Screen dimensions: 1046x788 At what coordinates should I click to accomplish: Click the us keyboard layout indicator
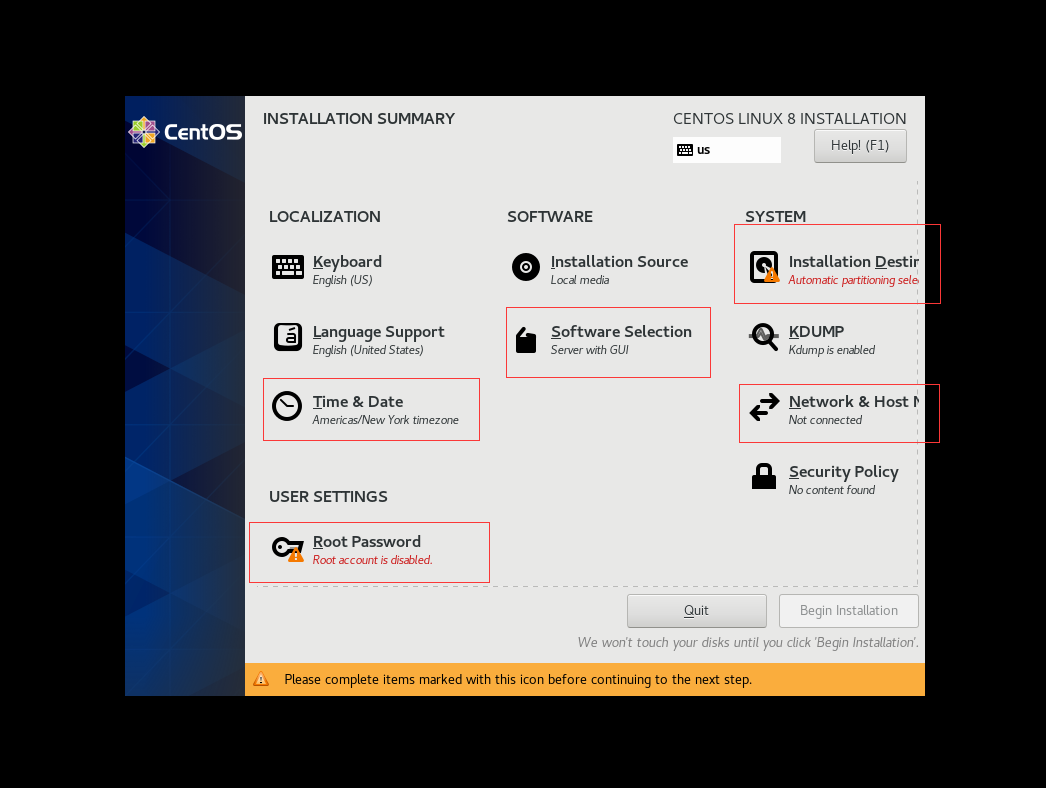click(726, 149)
